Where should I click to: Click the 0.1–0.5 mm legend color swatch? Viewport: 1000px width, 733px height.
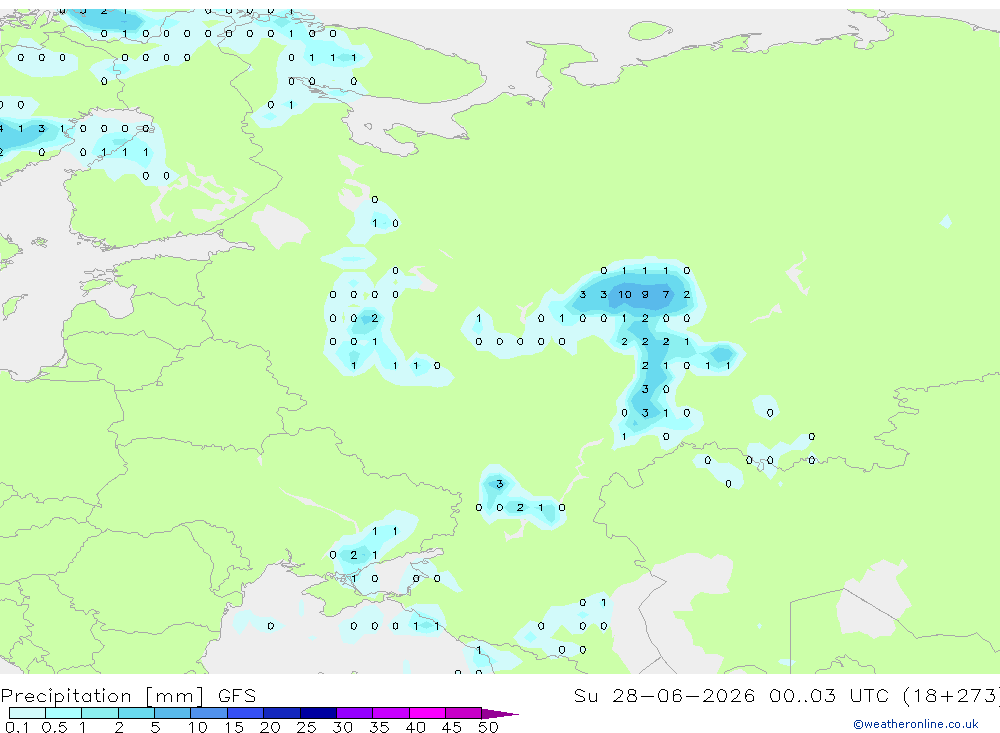click(27, 713)
